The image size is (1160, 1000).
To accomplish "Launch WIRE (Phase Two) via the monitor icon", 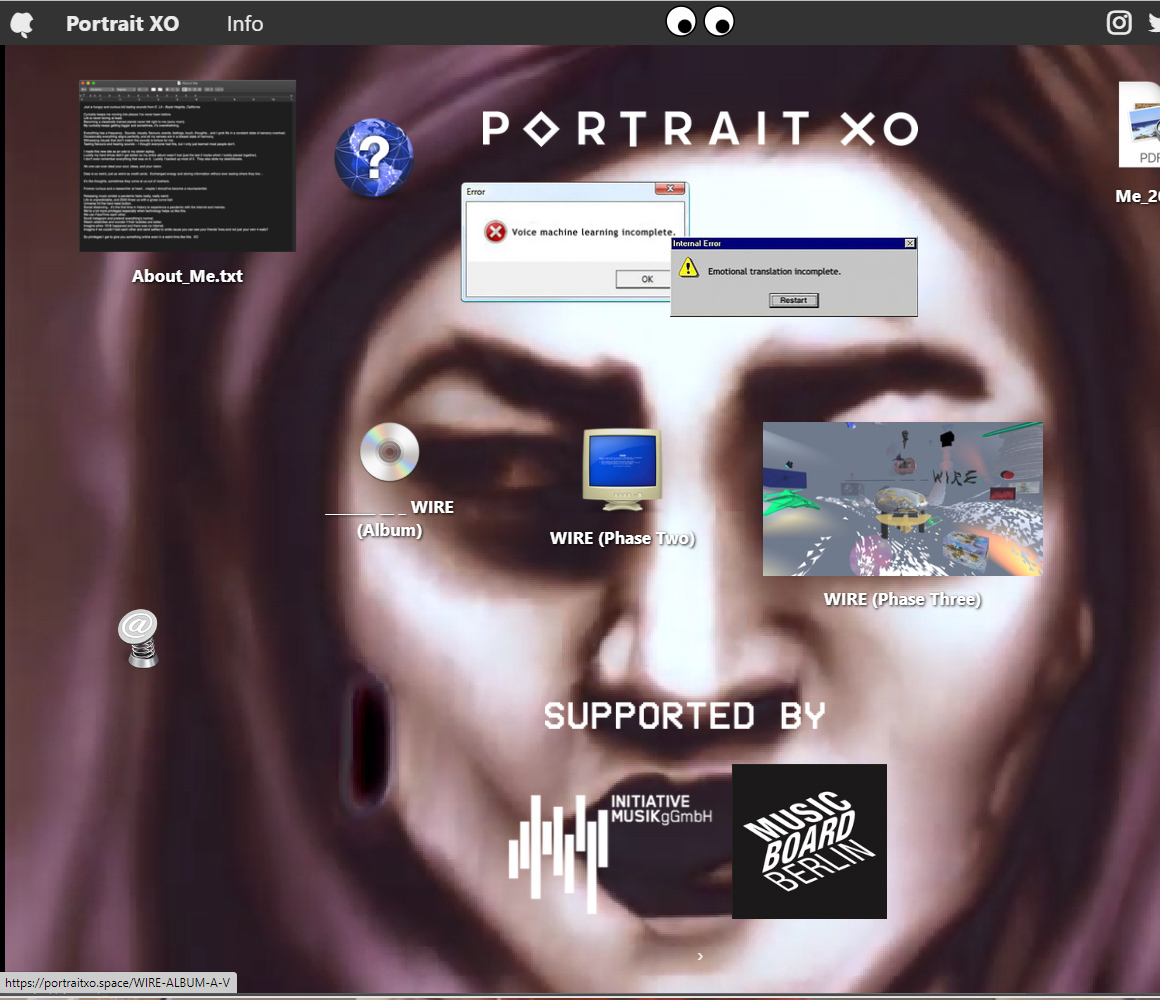I will click(621, 466).
